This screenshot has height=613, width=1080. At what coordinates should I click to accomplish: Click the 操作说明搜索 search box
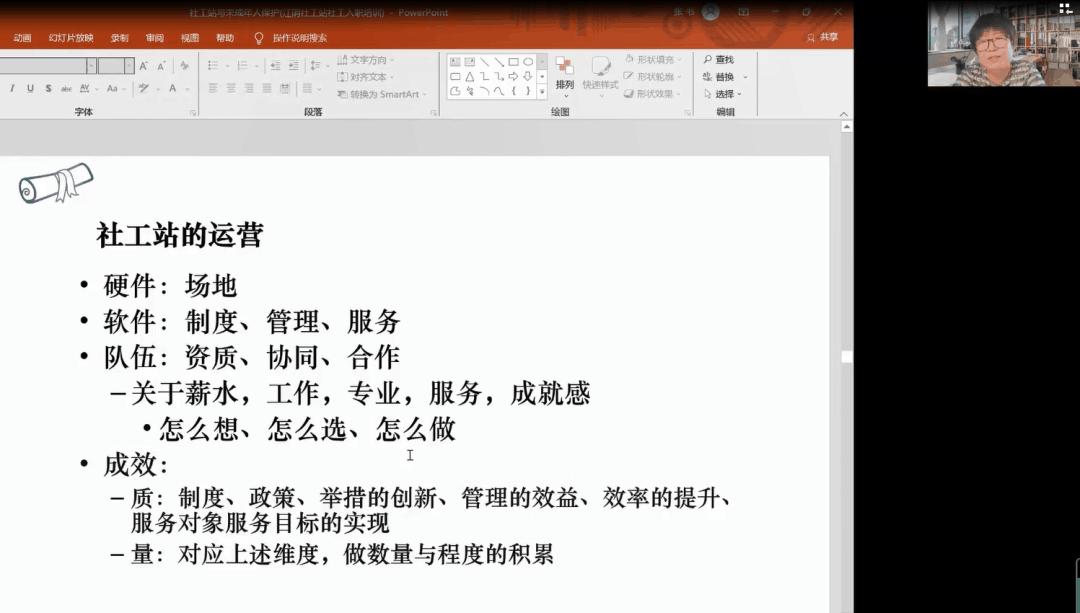pyautogui.click(x=299, y=38)
